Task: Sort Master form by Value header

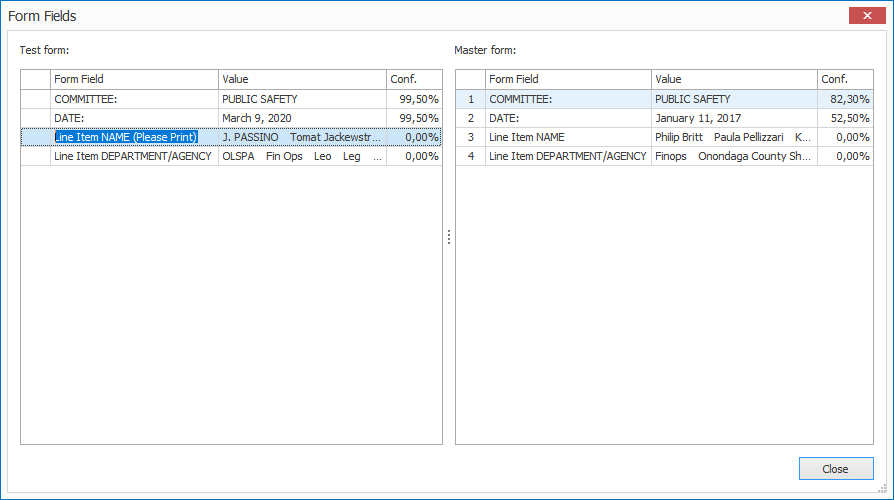Action: (x=734, y=79)
